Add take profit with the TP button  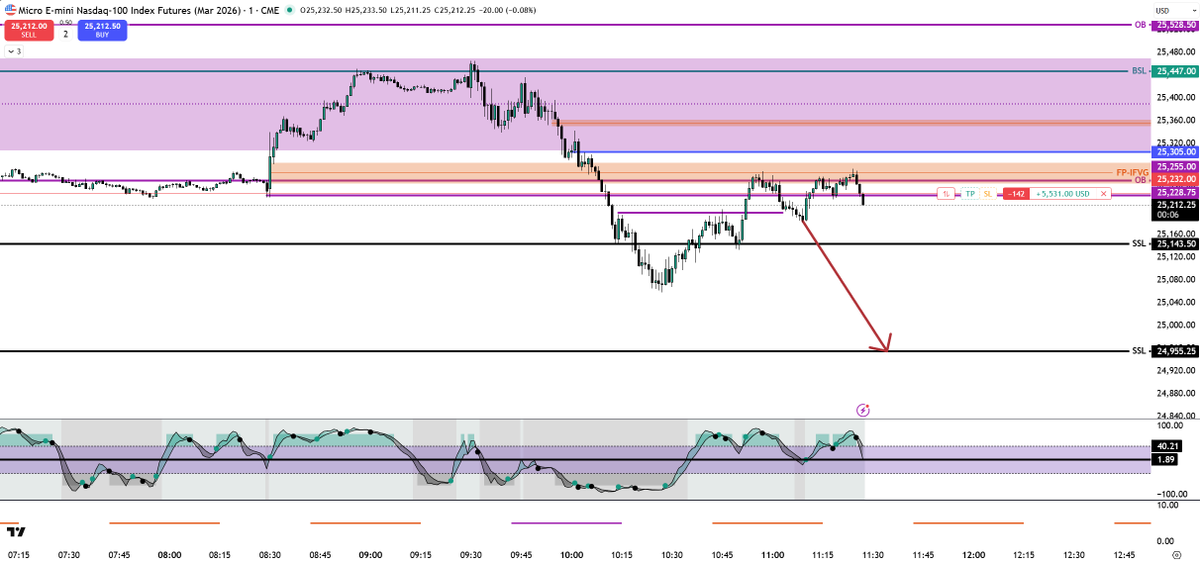tap(969, 193)
